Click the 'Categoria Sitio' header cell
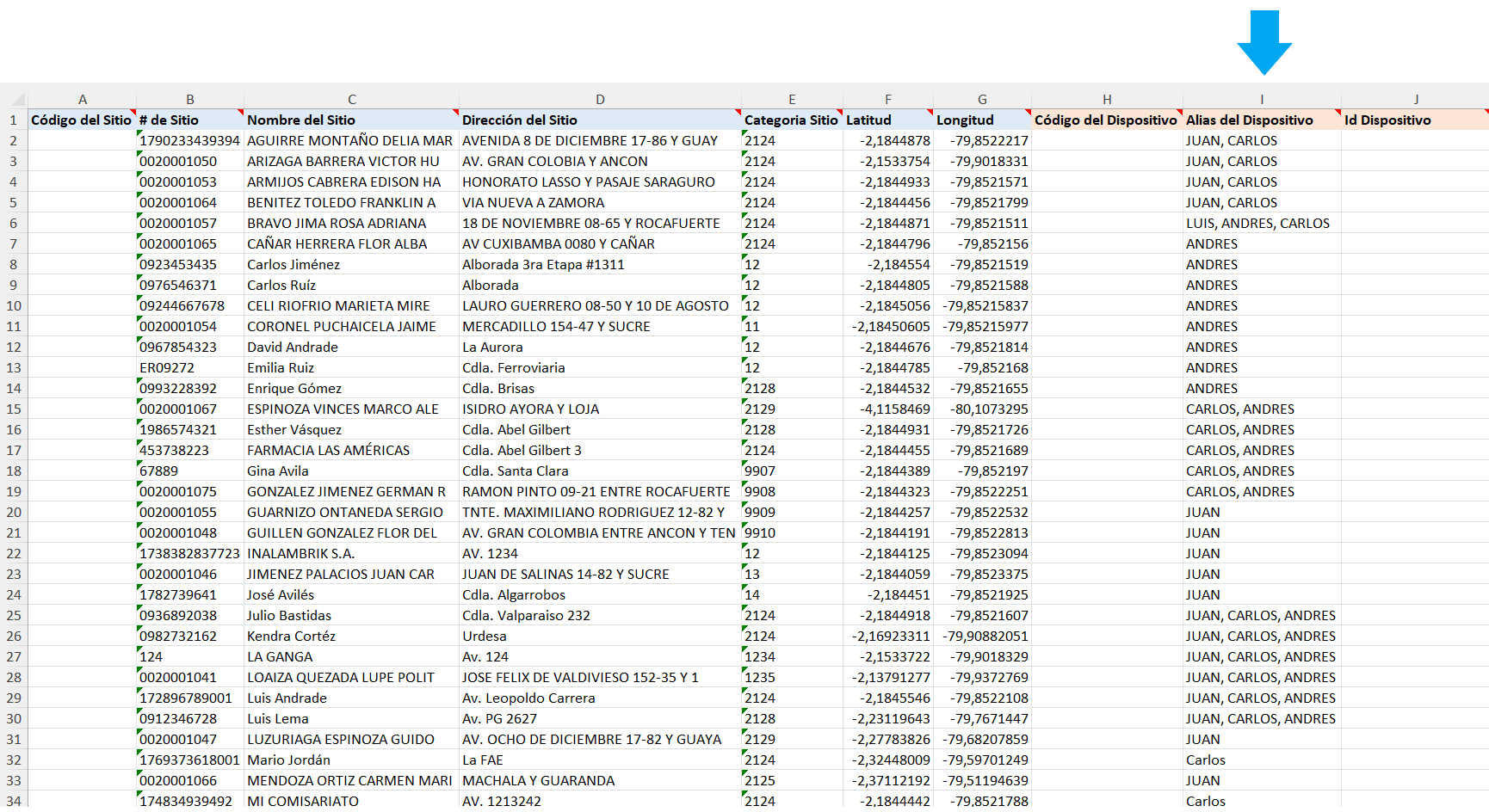This screenshot has height=812, width=1489. (792, 120)
